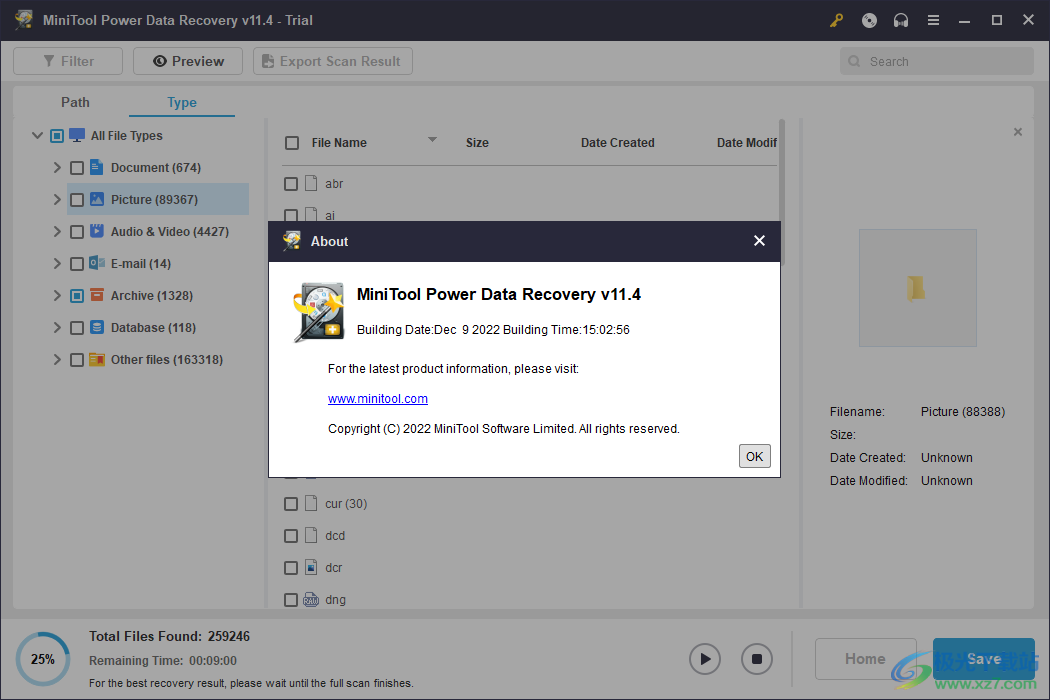Click the abr file icon

click(x=311, y=183)
